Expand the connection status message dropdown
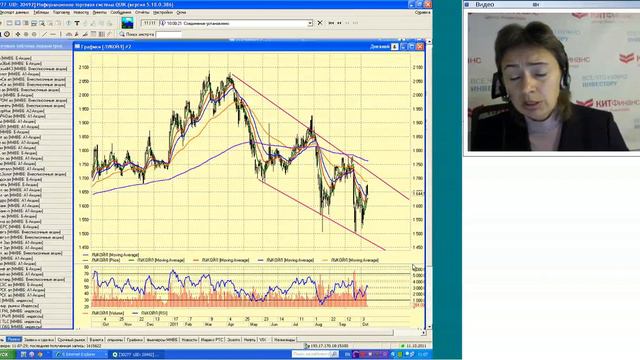640x360 pixels. [x=310, y=23]
